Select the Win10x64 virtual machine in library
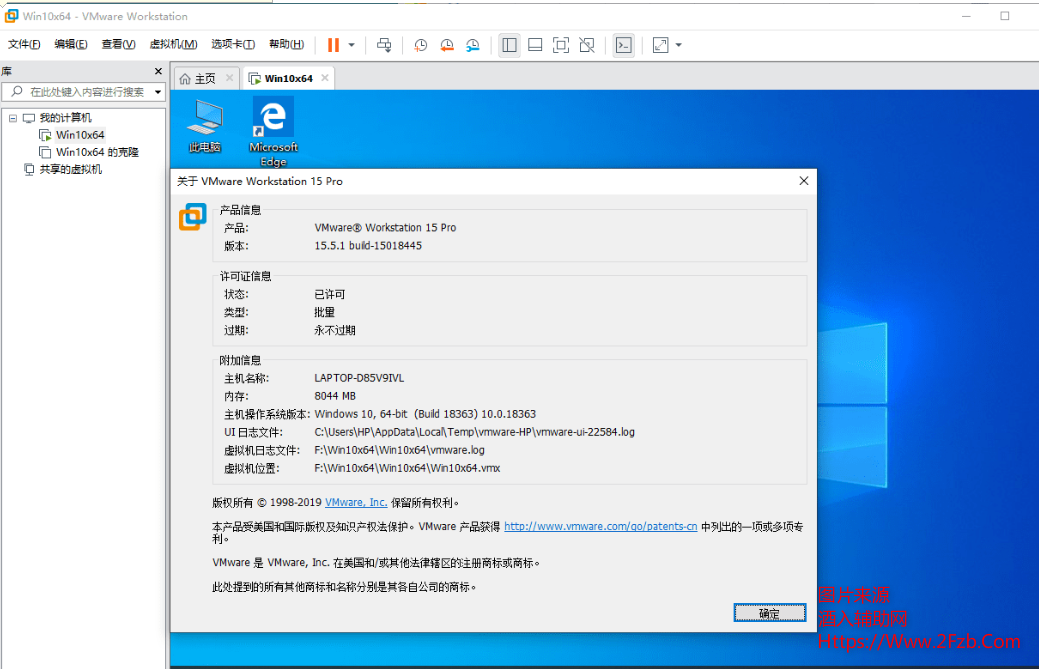 pyautogui.click(x=80, y=135)
